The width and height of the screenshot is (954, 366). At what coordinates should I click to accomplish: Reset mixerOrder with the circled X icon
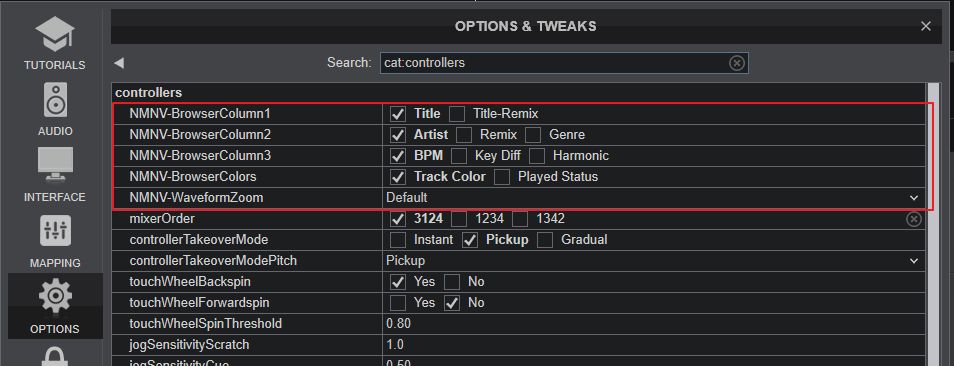click(x=914, y=219)
